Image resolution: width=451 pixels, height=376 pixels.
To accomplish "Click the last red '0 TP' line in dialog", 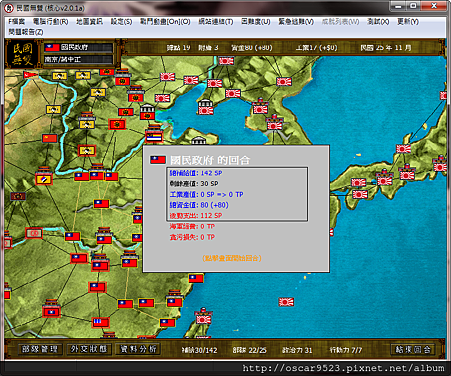I will tap(192, 237).
